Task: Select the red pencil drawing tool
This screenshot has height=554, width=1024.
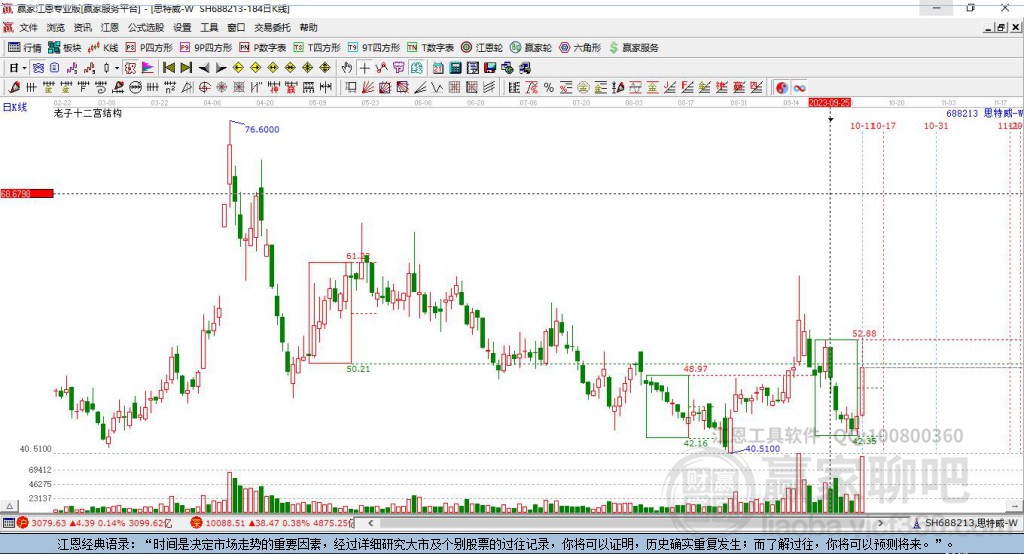Action: (14, 87)
